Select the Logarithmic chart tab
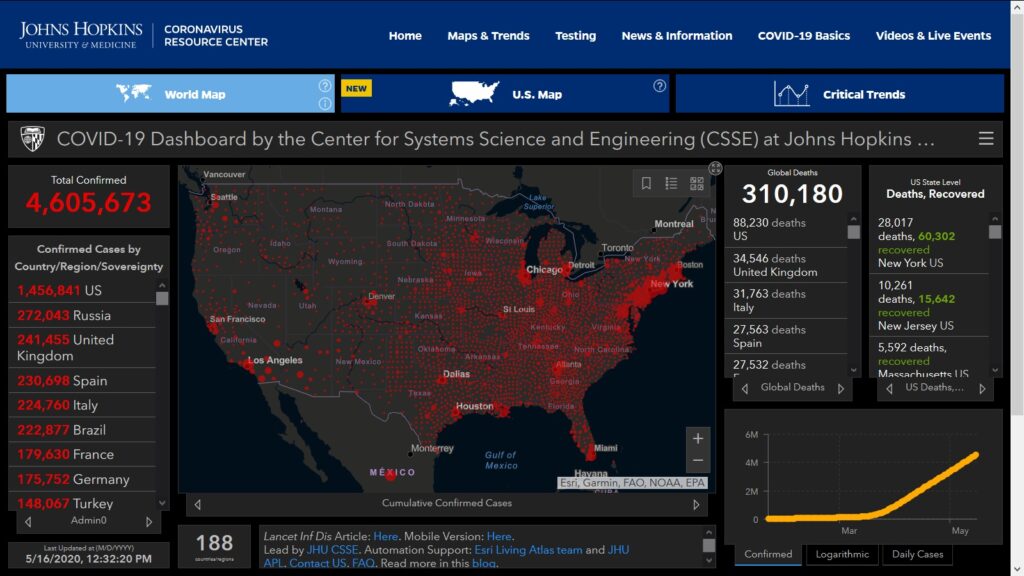The image size is (1024, 576). pyautogui.click(x=842, y=554)
